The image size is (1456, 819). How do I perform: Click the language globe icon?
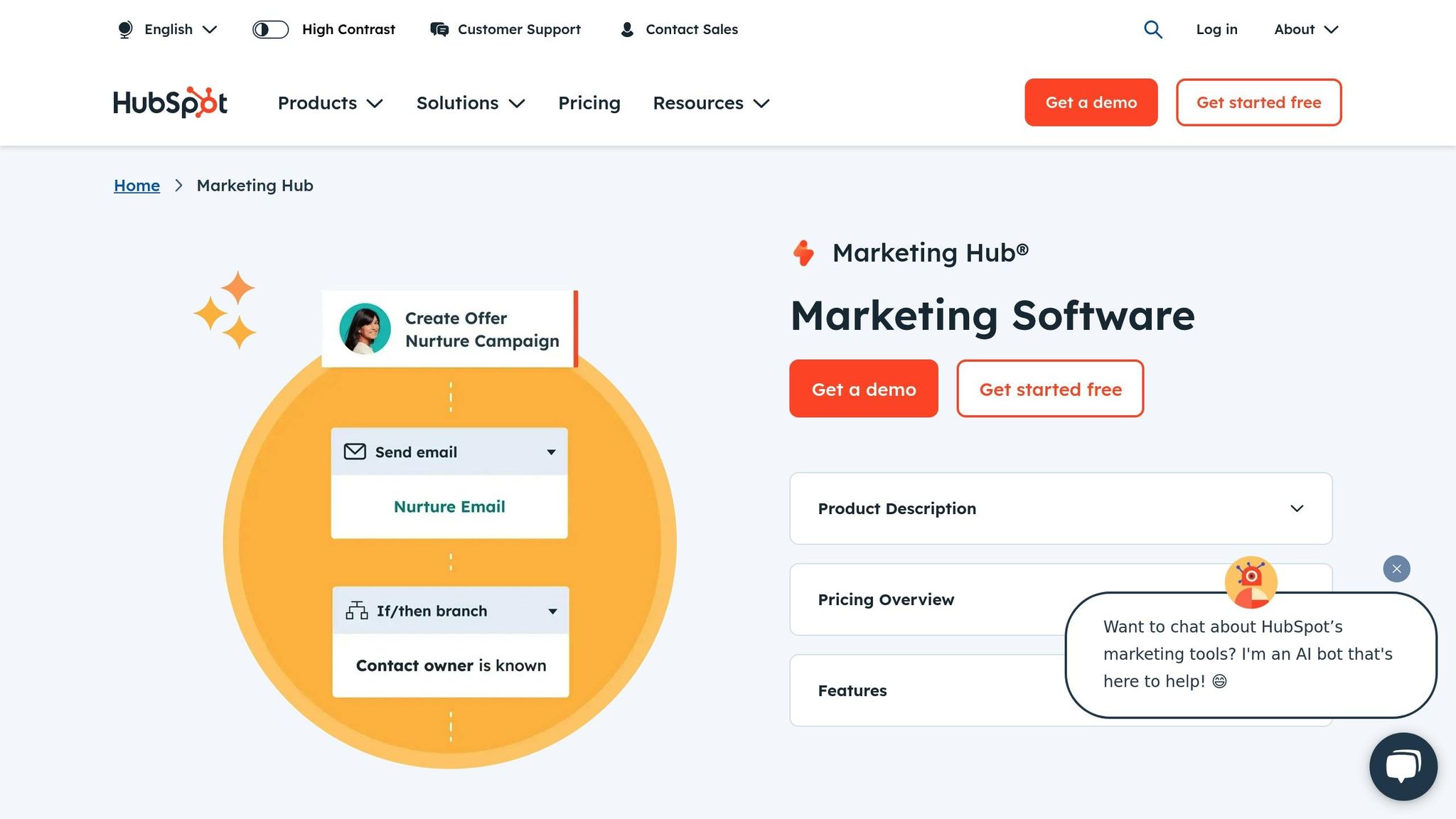125,29
